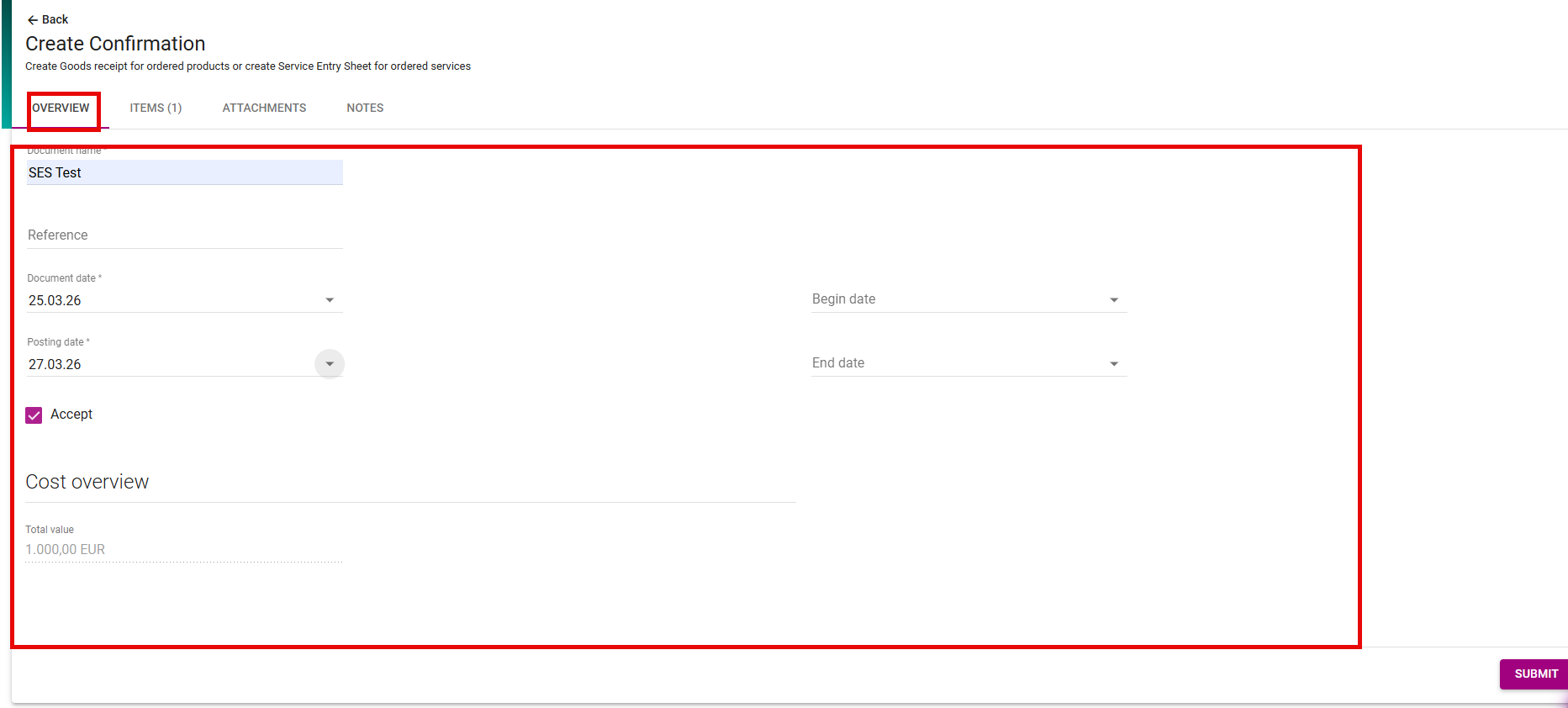Image resolution: width=1568 pixels, height=708 pixels.
Task: Open the Posting date dropdown arrow
Action: [x=330, y=364]
